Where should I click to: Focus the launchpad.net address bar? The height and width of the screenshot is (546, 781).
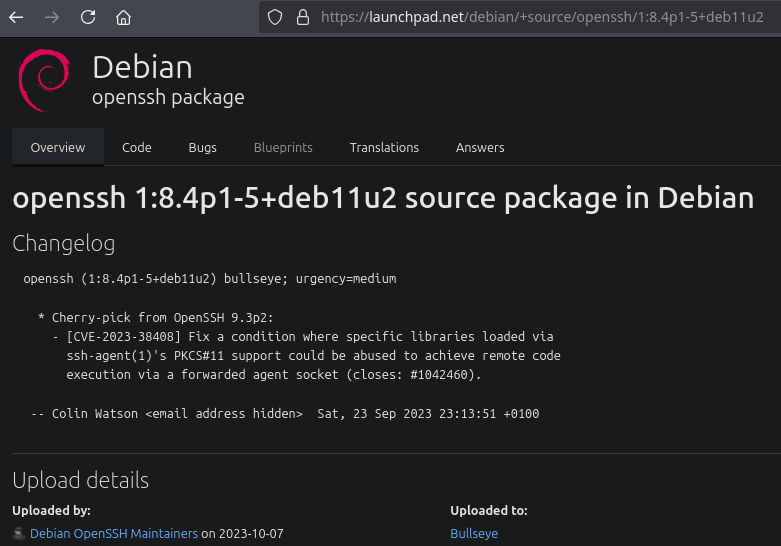[x=540, y=17]
